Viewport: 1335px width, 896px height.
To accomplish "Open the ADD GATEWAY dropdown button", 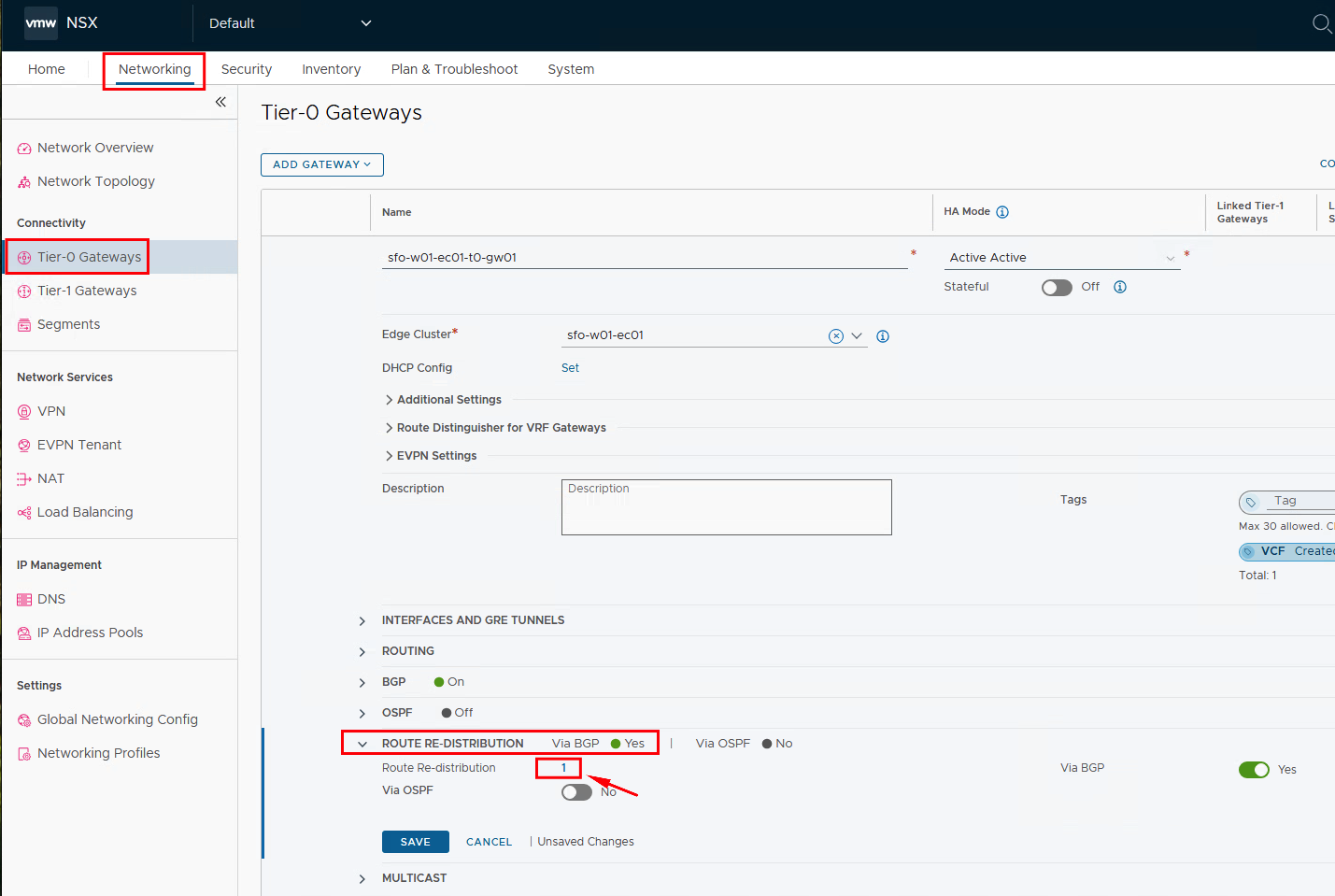I will click(x=321, y=164).
